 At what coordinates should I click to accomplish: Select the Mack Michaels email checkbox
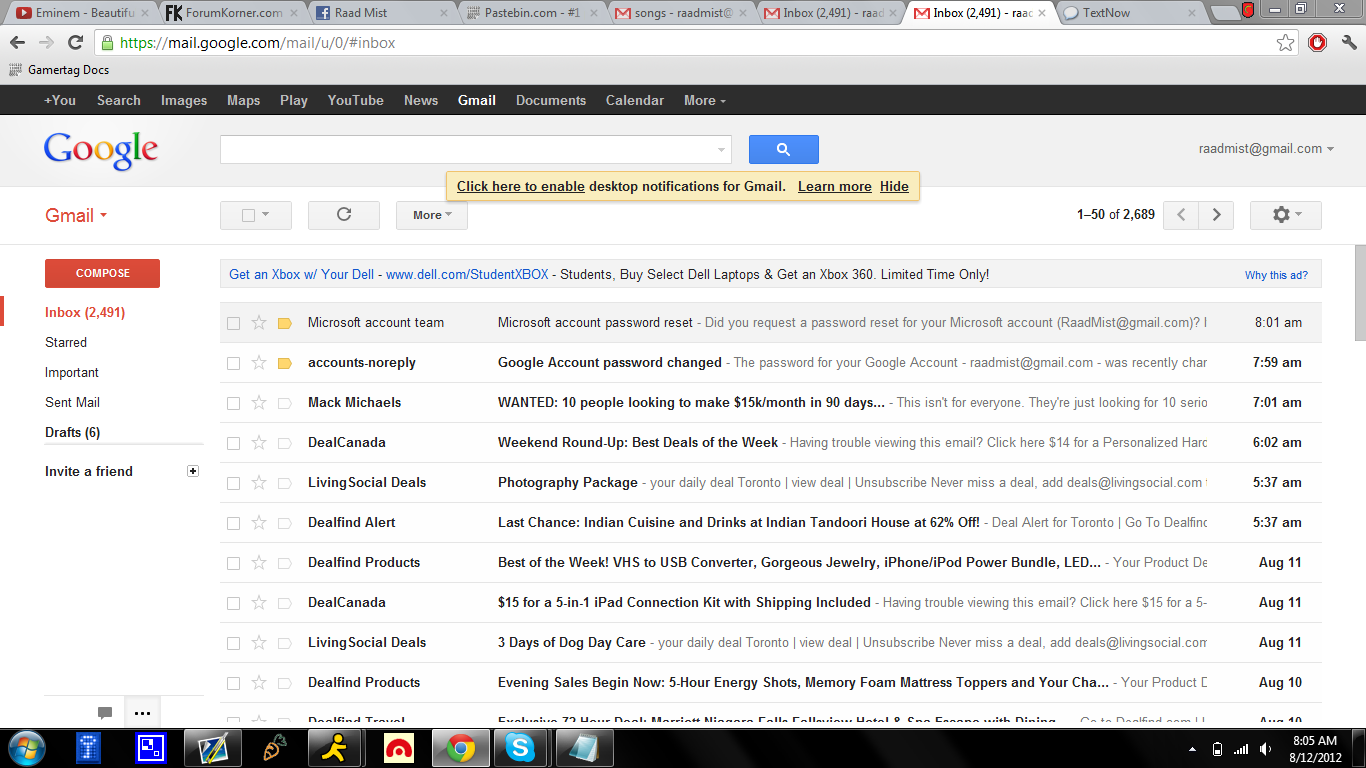(233, 403)
